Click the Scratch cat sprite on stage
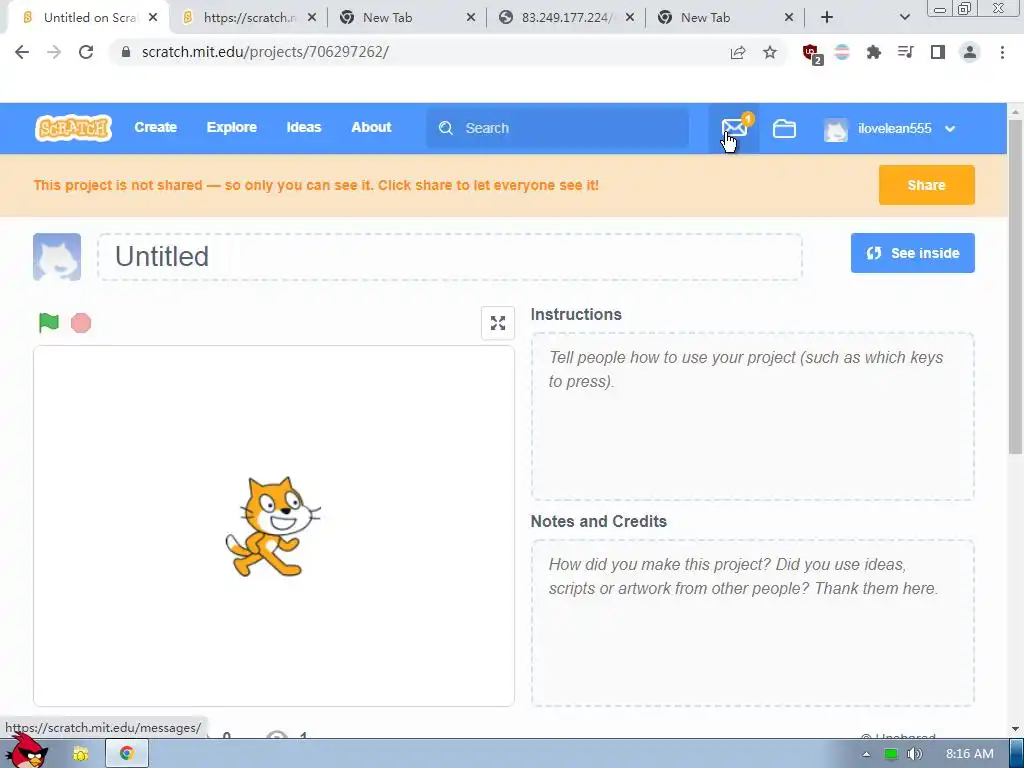The image size is (1024, 768). [273, 526]
